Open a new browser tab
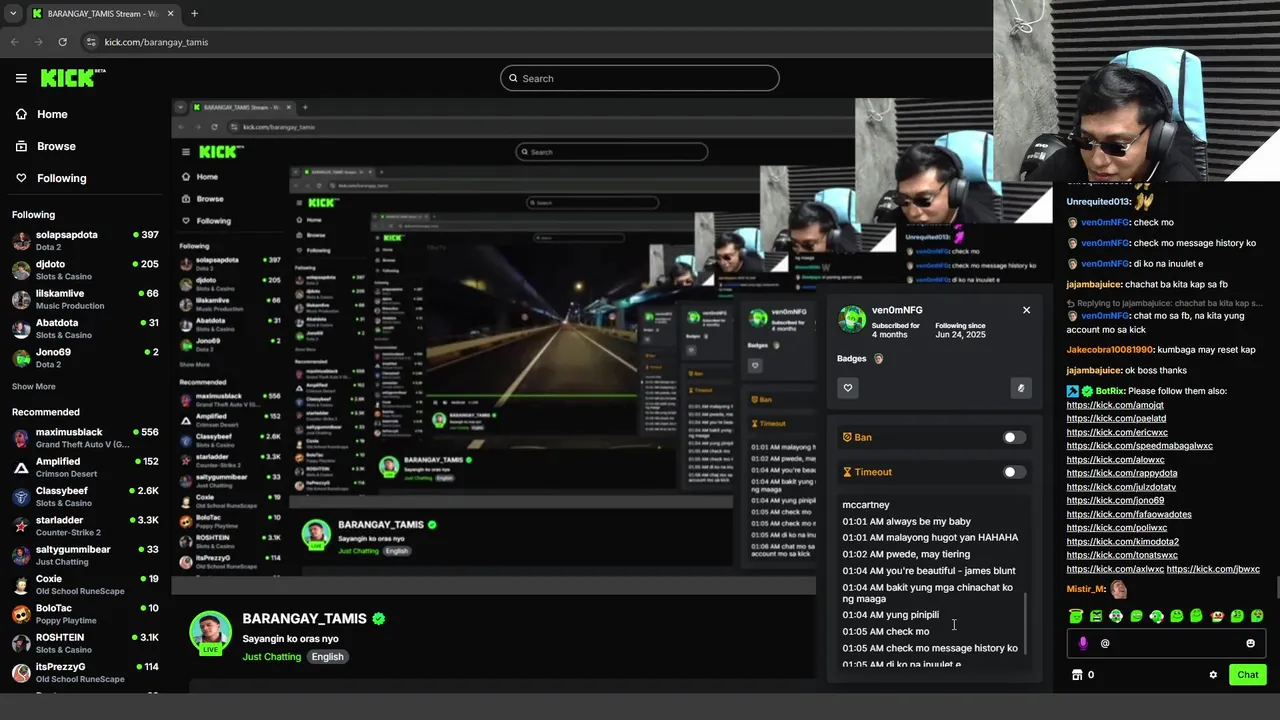The image size is (1280, 720). (x=194, y=14)
